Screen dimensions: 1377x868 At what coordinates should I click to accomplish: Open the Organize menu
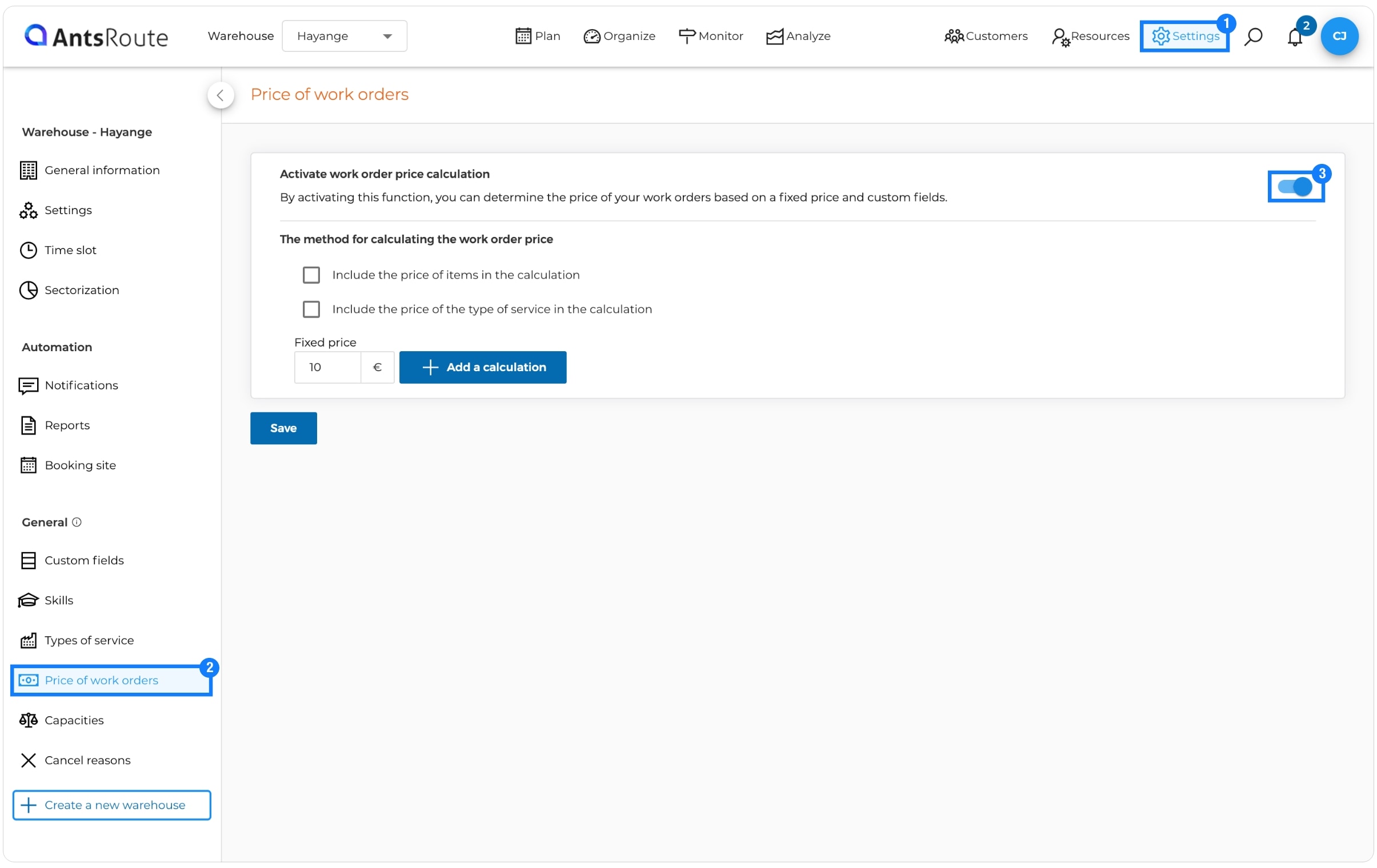619,36
